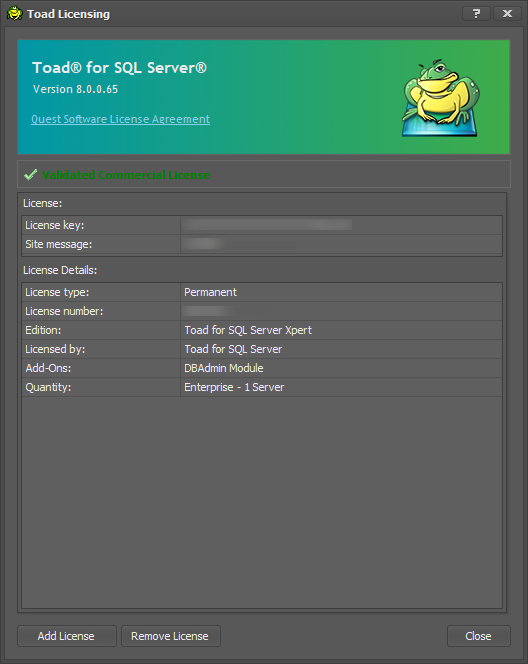528x664 pixels.
Task: Open help with the question mark button
Action: (476, 14)
